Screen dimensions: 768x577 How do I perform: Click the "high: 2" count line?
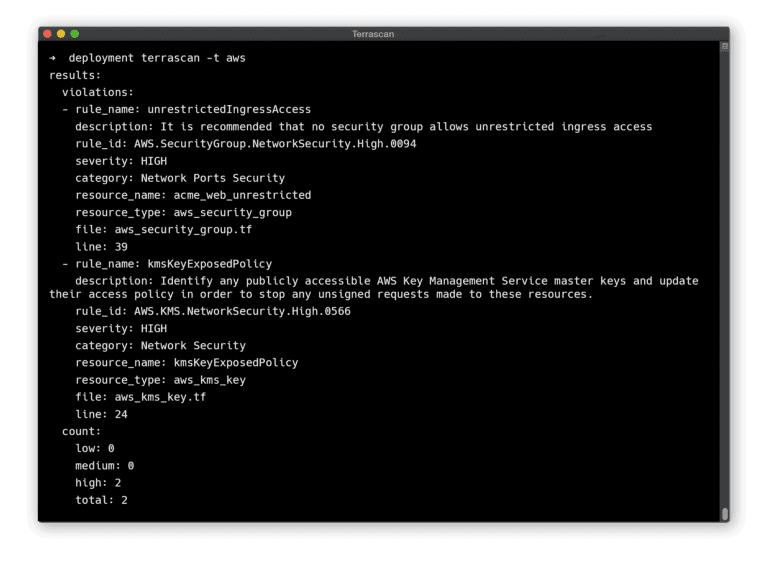point(98,483)
